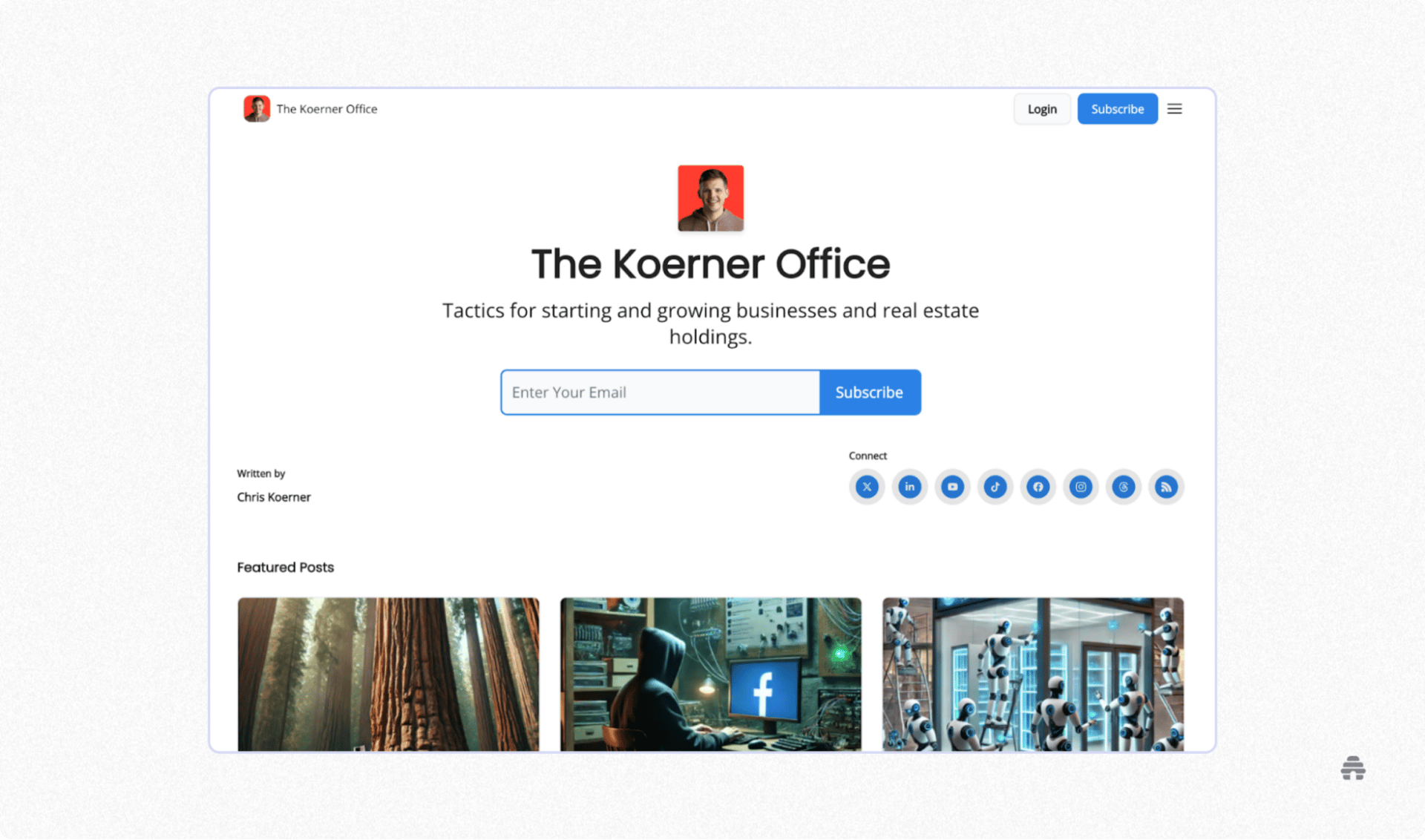Click the RSS feed icon
Screen dimensions: 1425x840
(1166, 487)
